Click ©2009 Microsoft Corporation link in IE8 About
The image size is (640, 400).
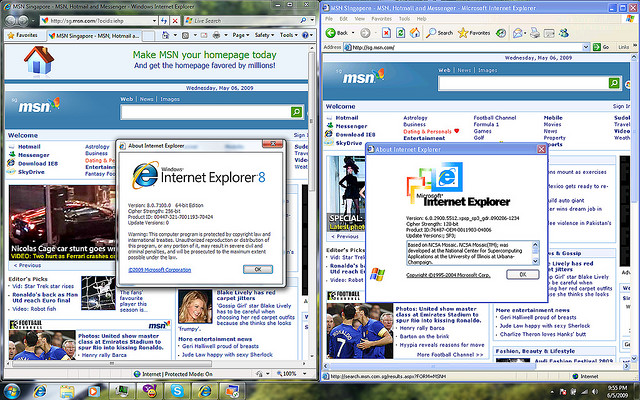[x=160, y=270]
